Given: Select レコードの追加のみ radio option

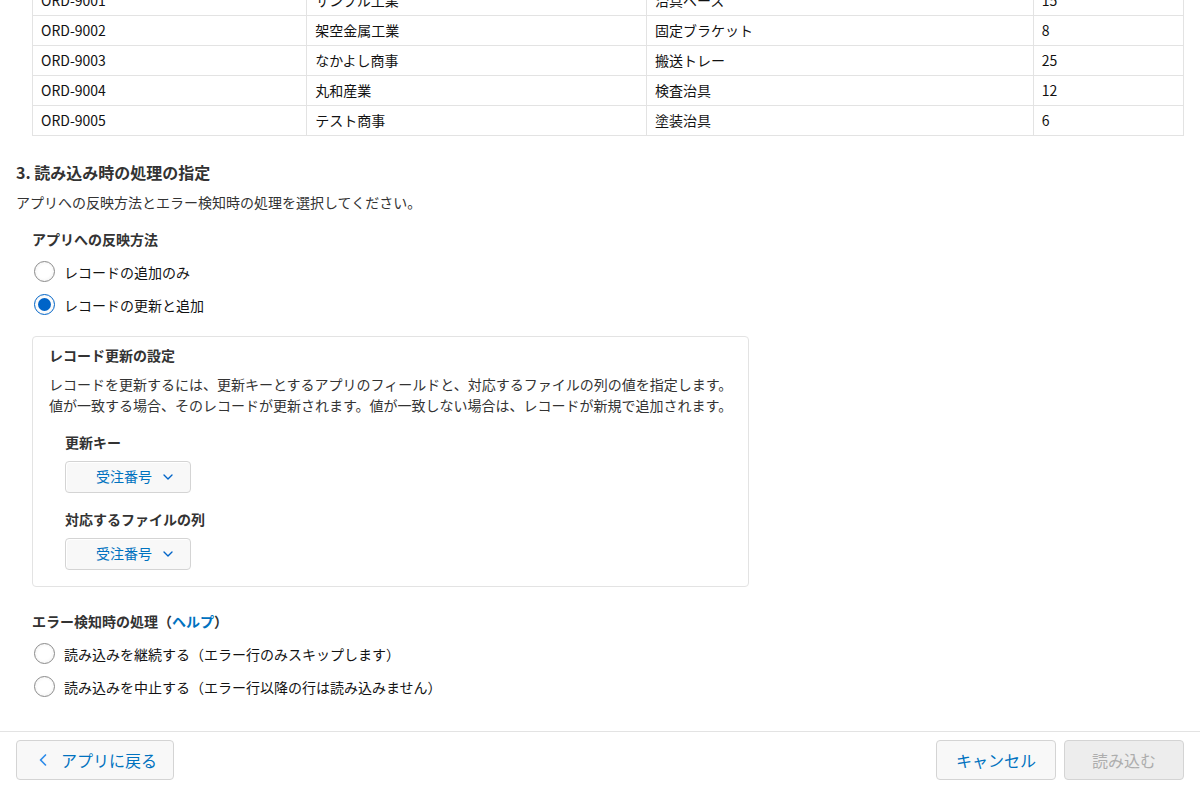Looking at the screenshot, I should tap(44, 272).
